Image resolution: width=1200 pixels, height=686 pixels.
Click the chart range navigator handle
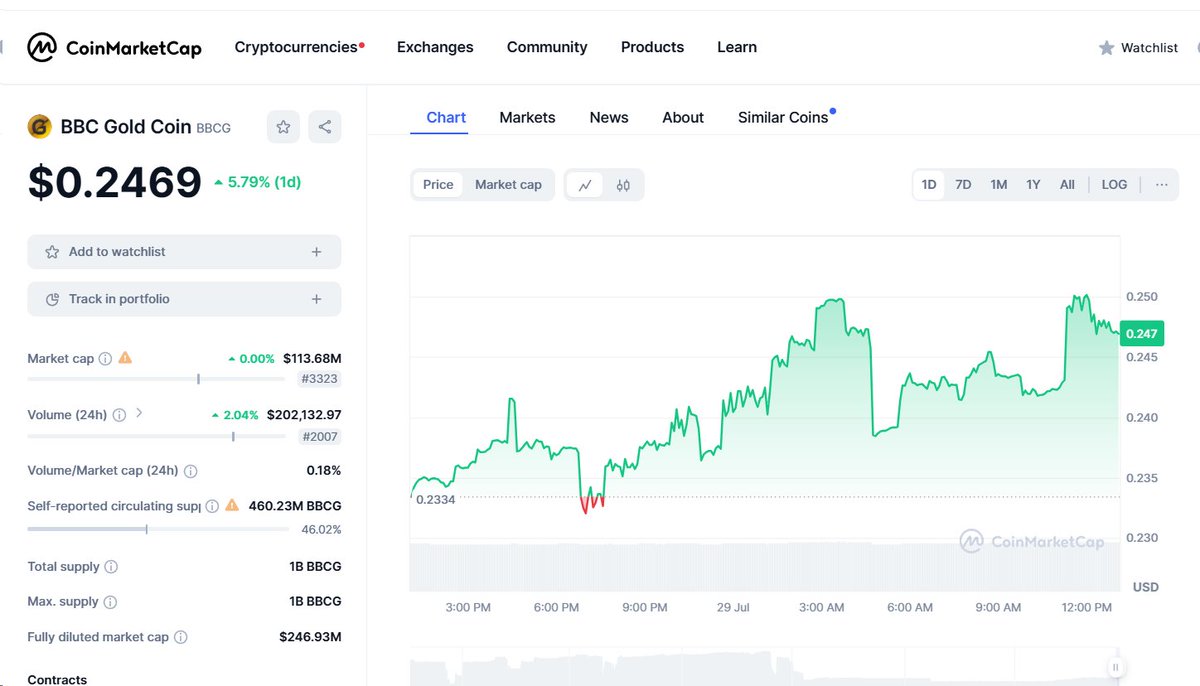(x=1114, y=667)
